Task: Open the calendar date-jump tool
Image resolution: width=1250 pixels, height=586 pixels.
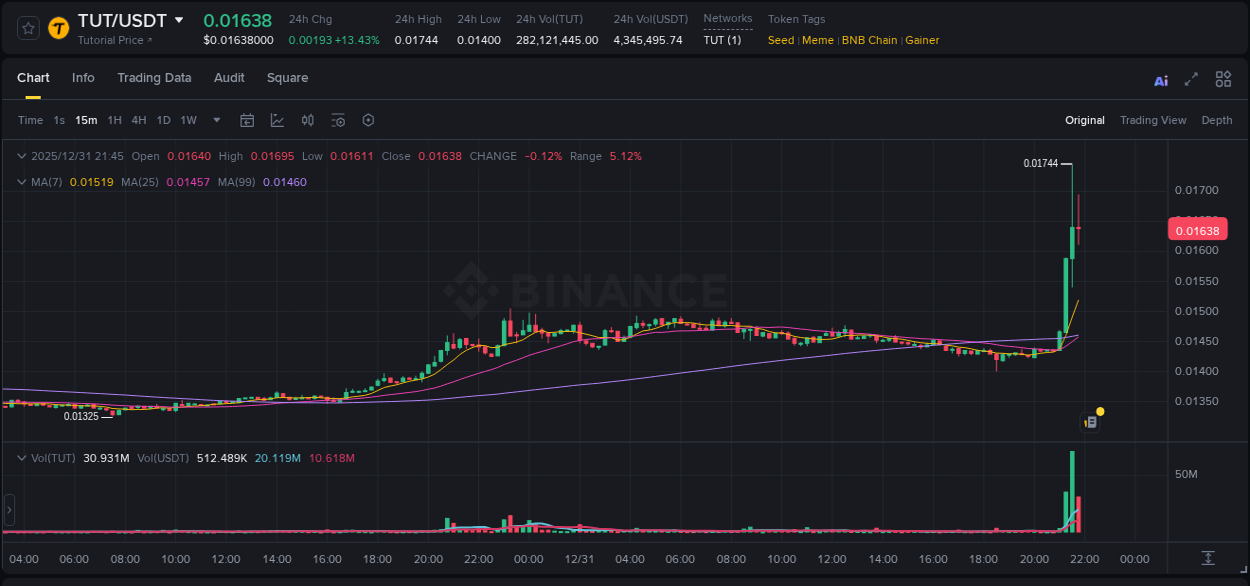Action: (x=247, y=119)
